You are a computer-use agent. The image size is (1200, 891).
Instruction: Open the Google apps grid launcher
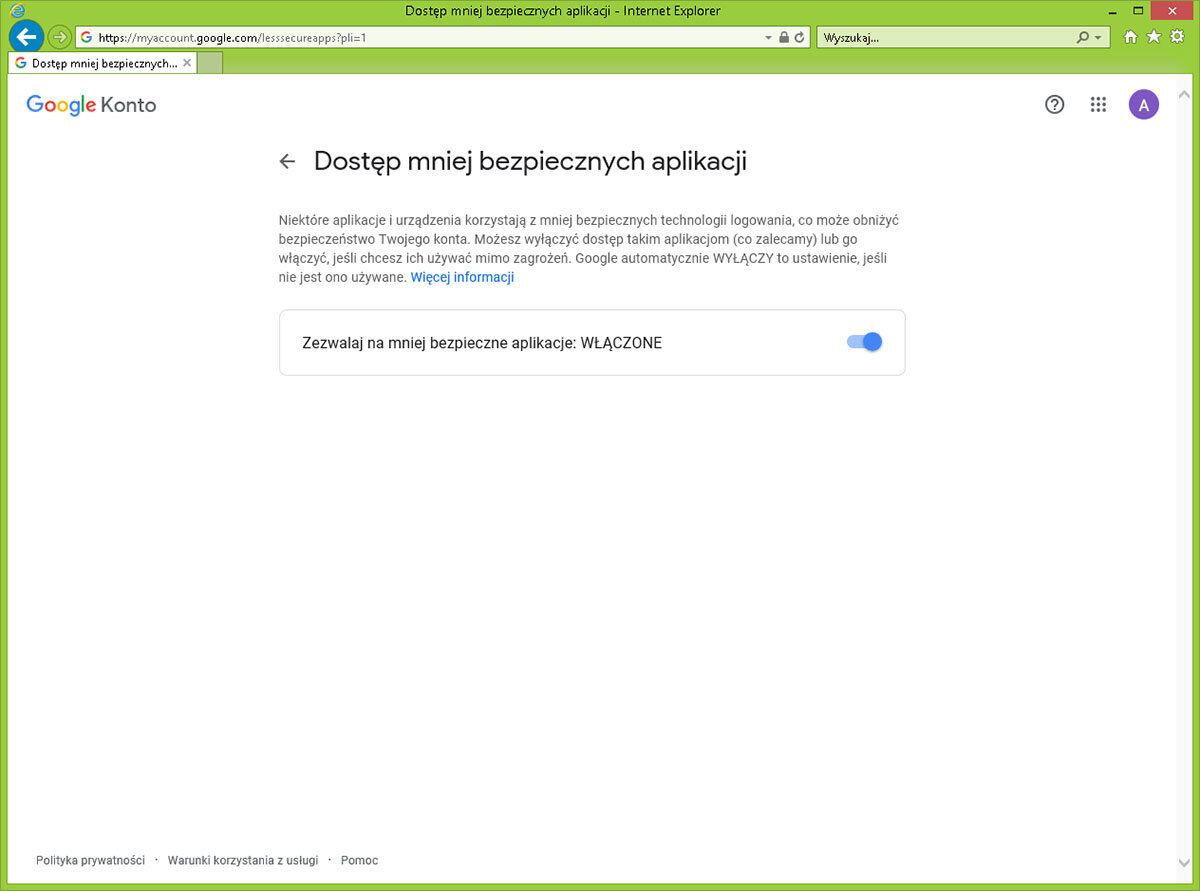click(x=1098, y=104)
